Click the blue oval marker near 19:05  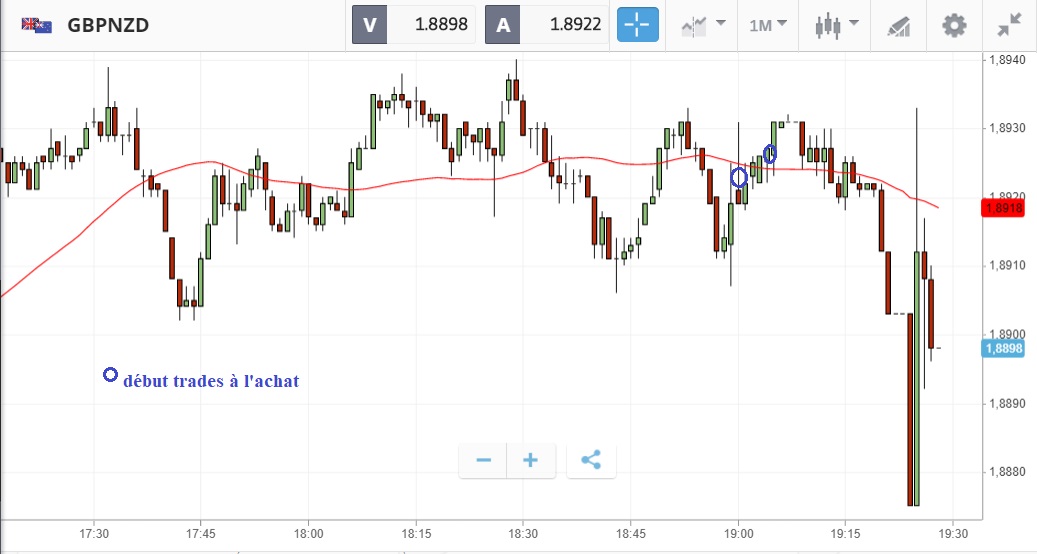click(770, 154)
